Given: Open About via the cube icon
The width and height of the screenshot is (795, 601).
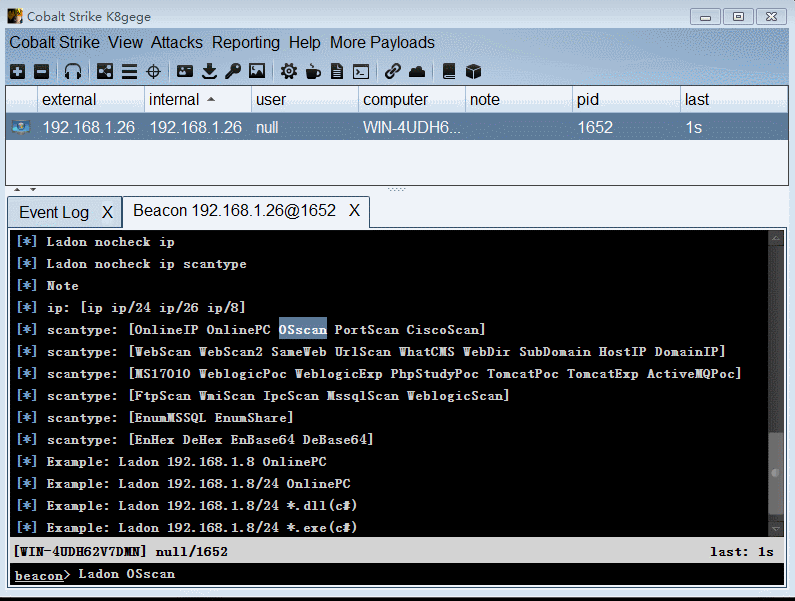Looking at the screenshot, I should (x=473, y=72).
